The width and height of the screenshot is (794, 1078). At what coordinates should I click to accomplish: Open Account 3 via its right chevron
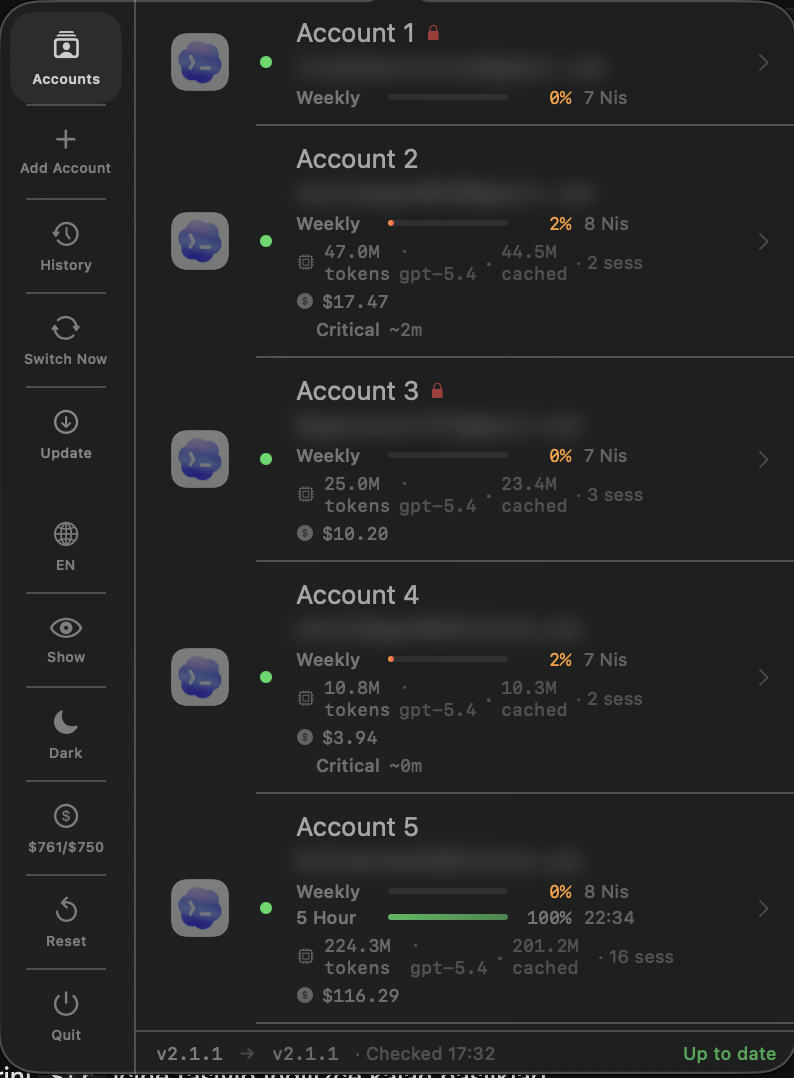pos(764,459)
